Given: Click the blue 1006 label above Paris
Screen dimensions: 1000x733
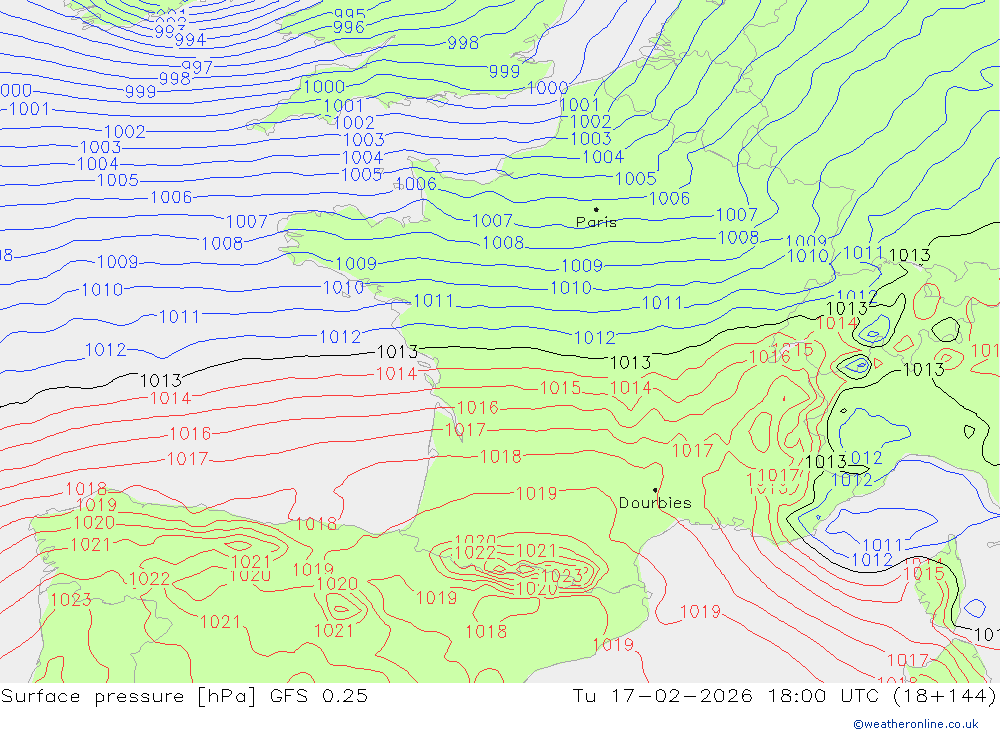Looking at the screenshot, I should 669,198.
